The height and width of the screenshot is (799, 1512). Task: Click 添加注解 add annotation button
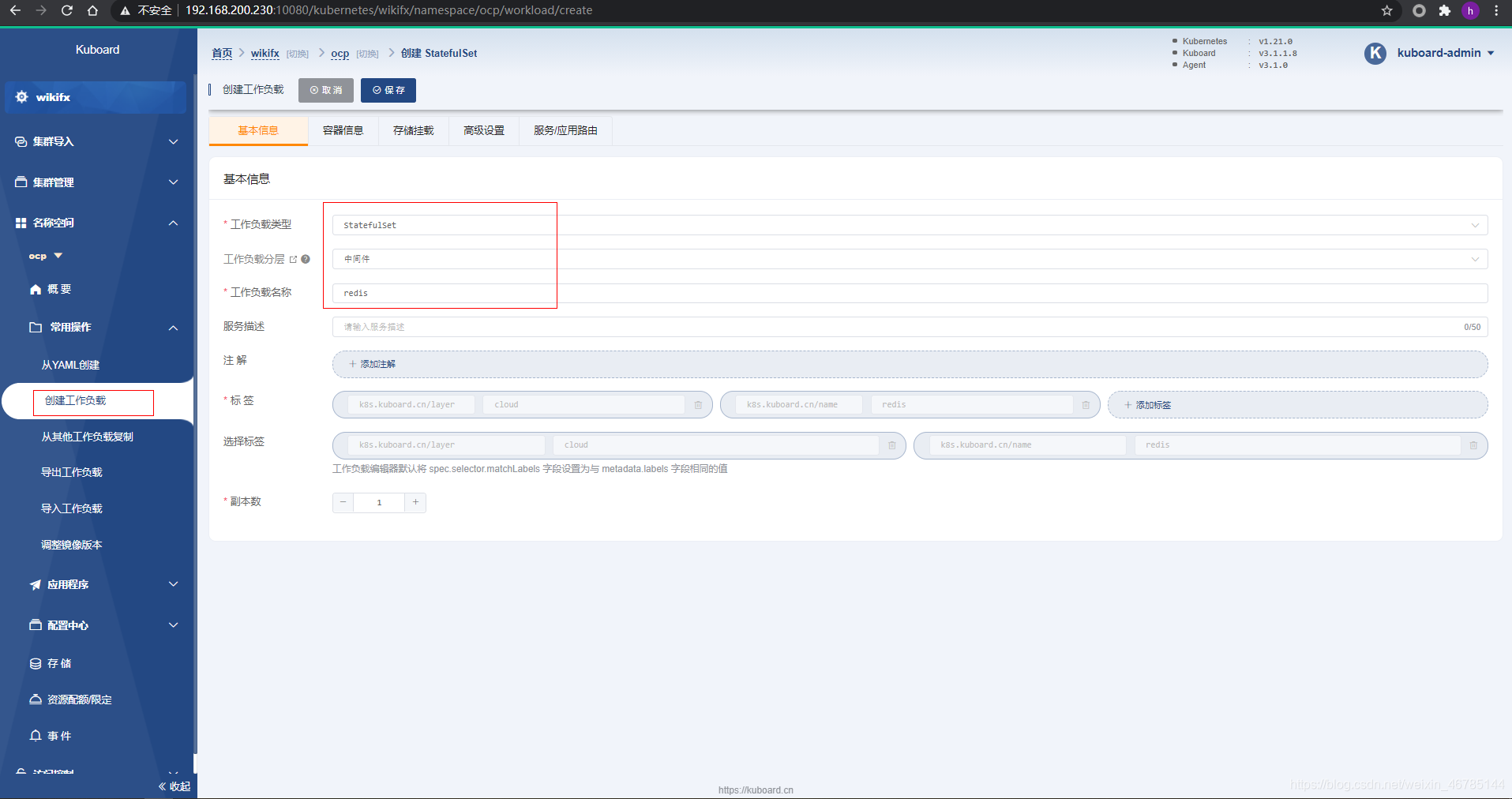(x=910, y=364)
